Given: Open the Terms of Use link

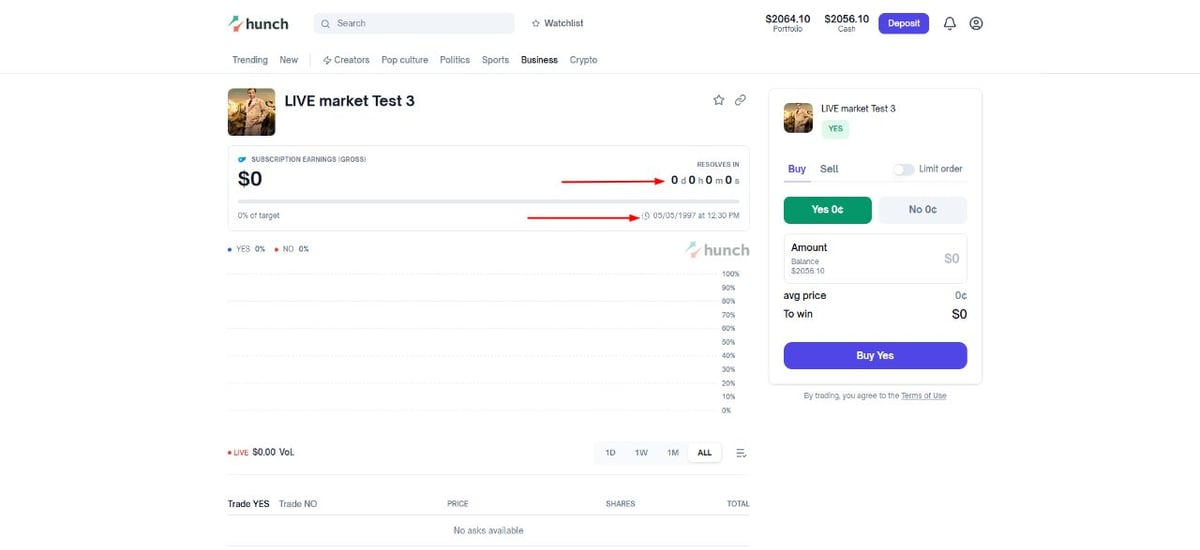Looking at the screenshot, I should tap(923, 396).
